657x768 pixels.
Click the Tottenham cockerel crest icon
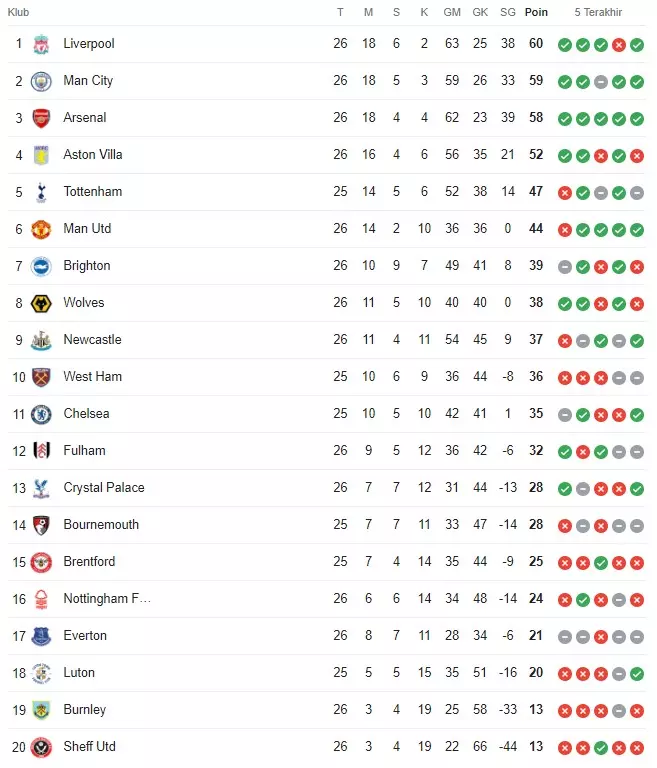click(x=41, y=192)
